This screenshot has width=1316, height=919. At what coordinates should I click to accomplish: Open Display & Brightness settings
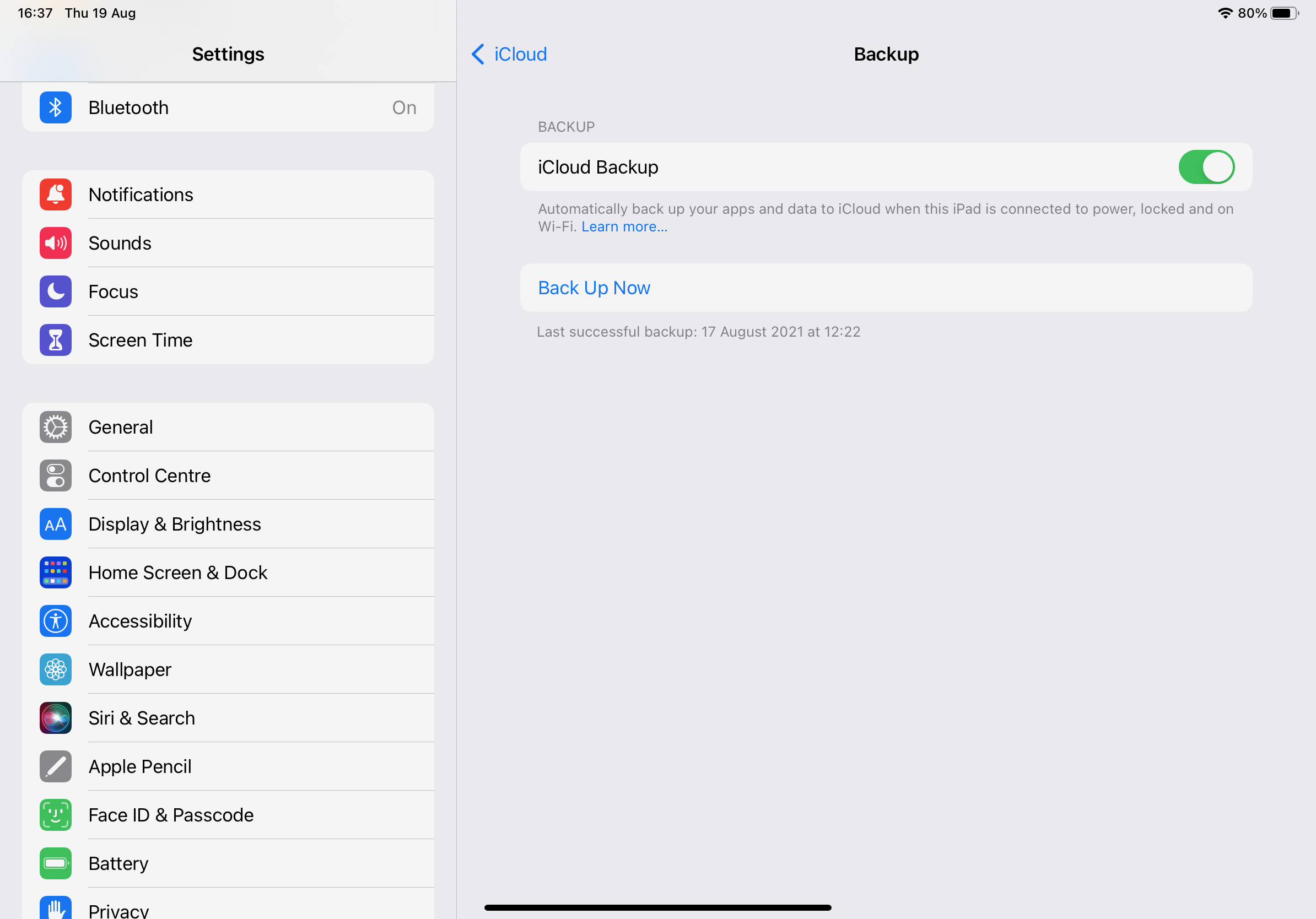(228, 523)
